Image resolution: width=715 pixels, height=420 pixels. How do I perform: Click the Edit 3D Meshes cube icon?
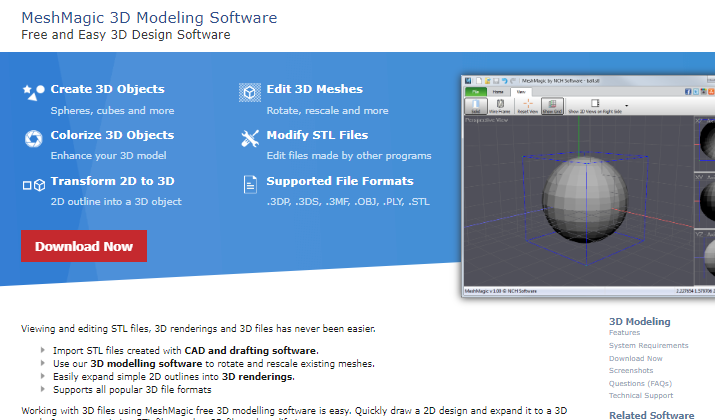250,93
